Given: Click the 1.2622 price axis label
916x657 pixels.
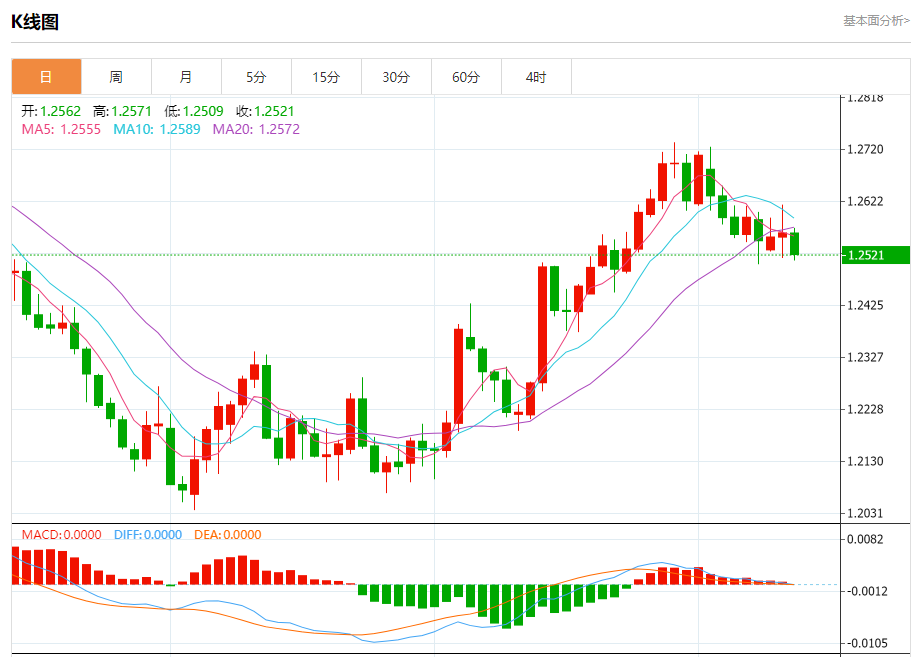Looking at the screenshot, I should click(865, 201).
